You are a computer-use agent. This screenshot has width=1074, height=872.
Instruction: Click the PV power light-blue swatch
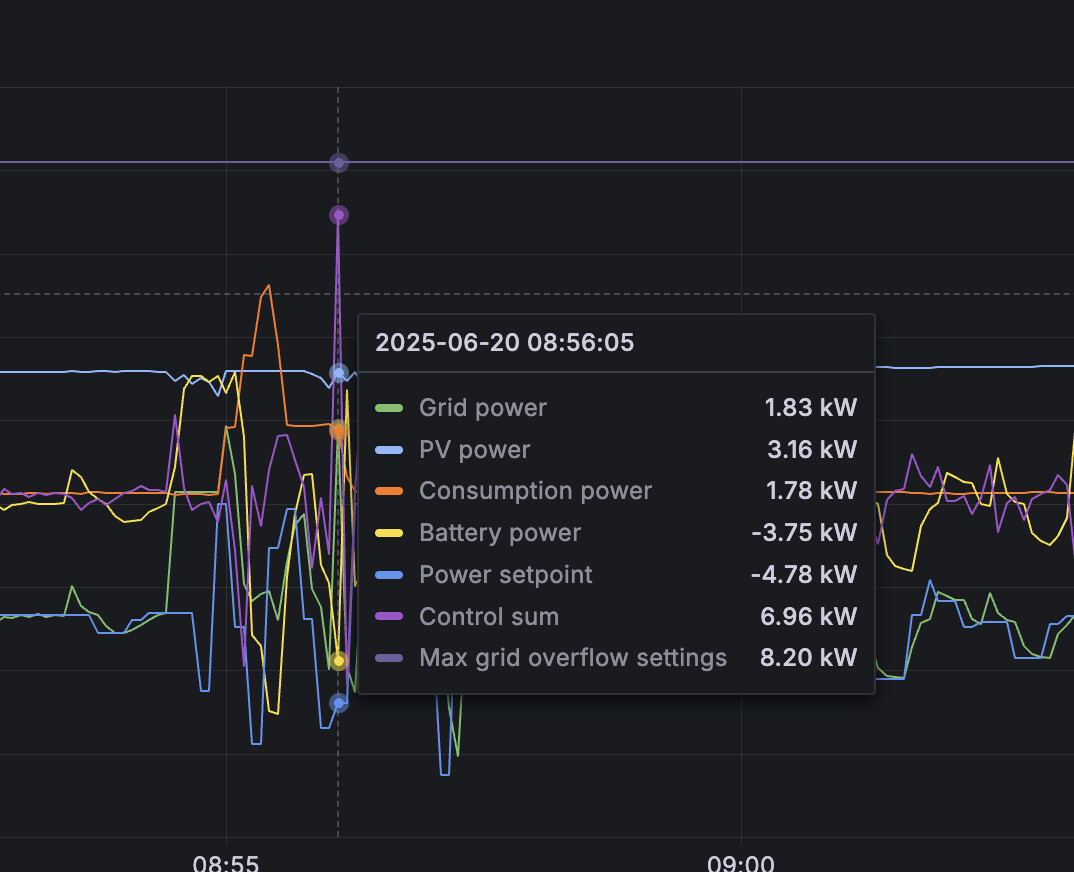388,450
